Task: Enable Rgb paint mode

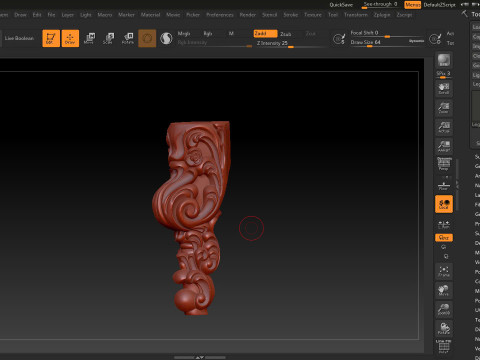Action: click(208, 34)
